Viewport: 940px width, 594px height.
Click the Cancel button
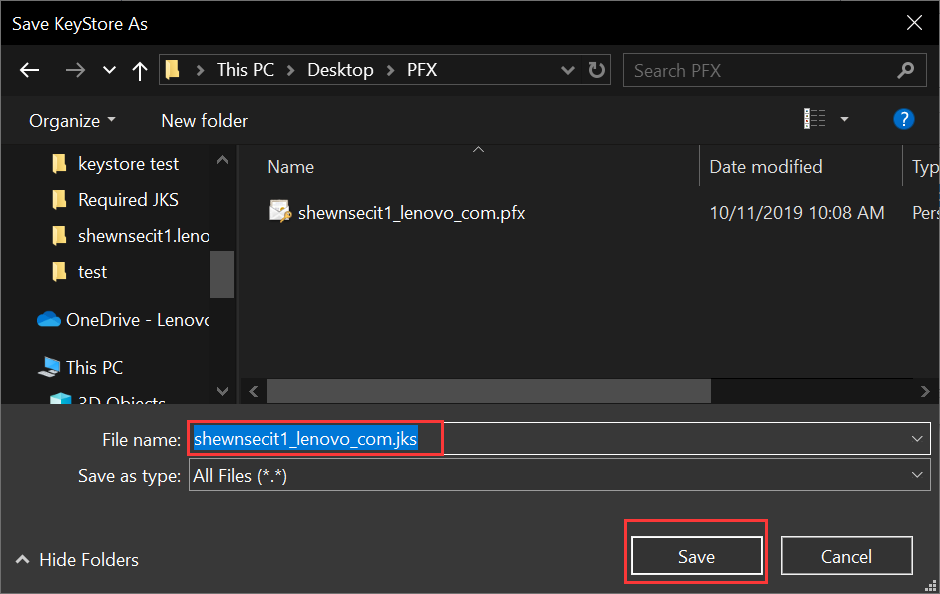846,555
